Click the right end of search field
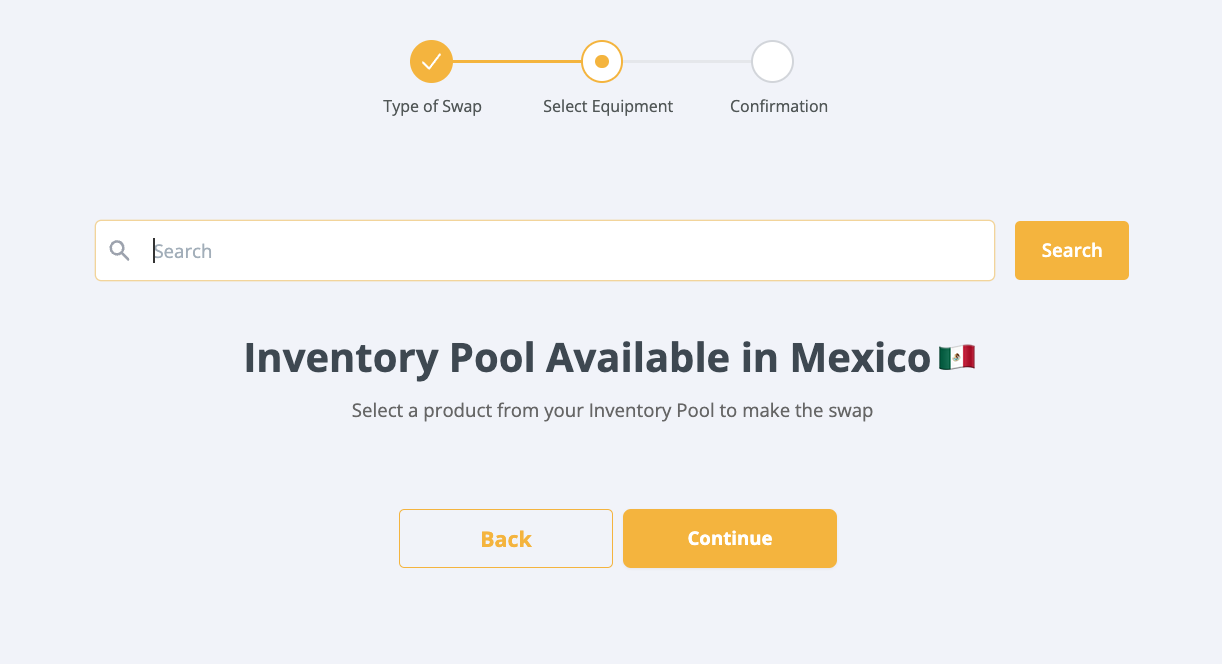1222x664 pixels. click(x=970, y=251)
